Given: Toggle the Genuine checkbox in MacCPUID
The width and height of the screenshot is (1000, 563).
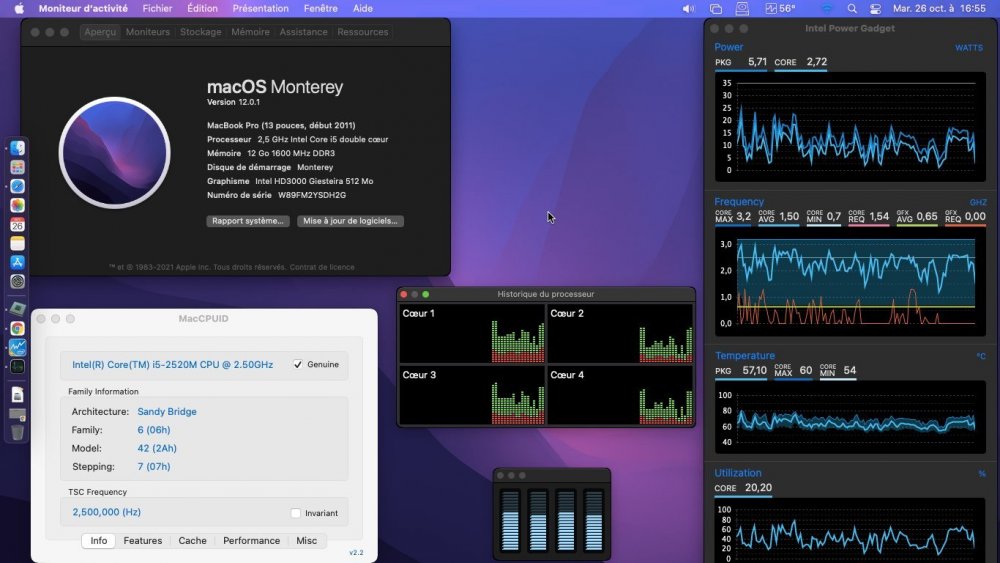Looking at the screenshot, I should (298, 364).
